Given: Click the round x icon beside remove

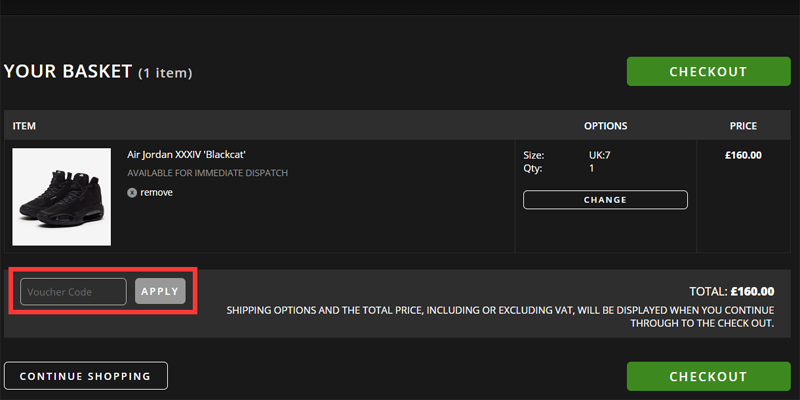Looking at the screenshot, I should [132, 193].
